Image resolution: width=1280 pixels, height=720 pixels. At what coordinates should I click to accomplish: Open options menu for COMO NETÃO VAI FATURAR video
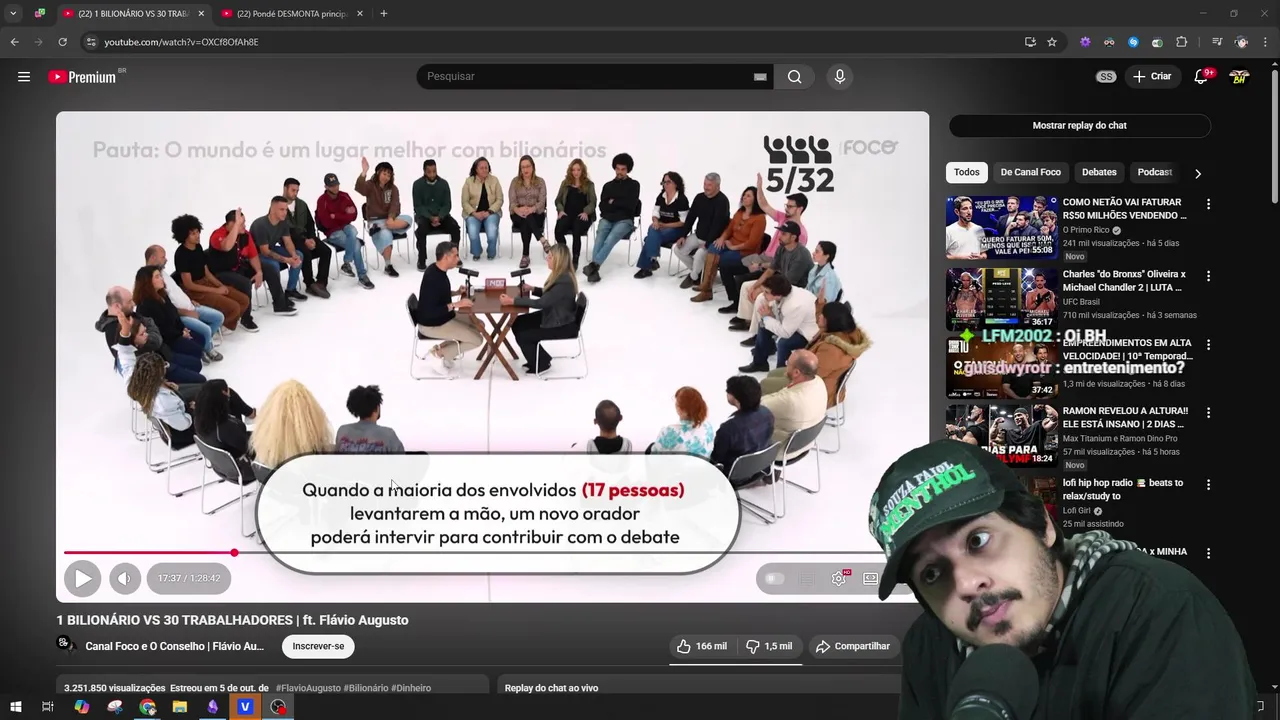pos(1208,204)
